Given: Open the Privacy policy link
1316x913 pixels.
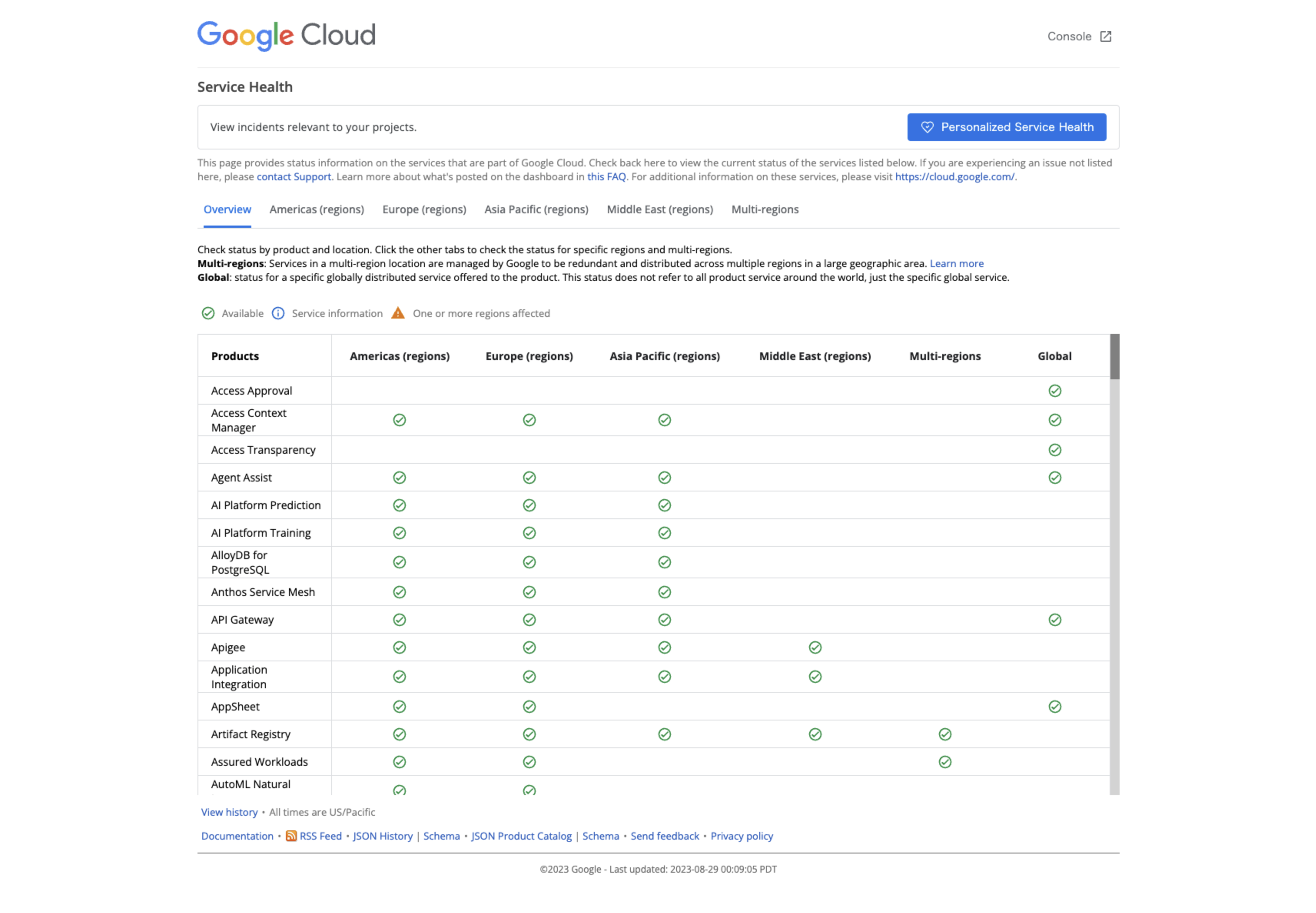Looking at the screenshot, I should pos(741,836).
